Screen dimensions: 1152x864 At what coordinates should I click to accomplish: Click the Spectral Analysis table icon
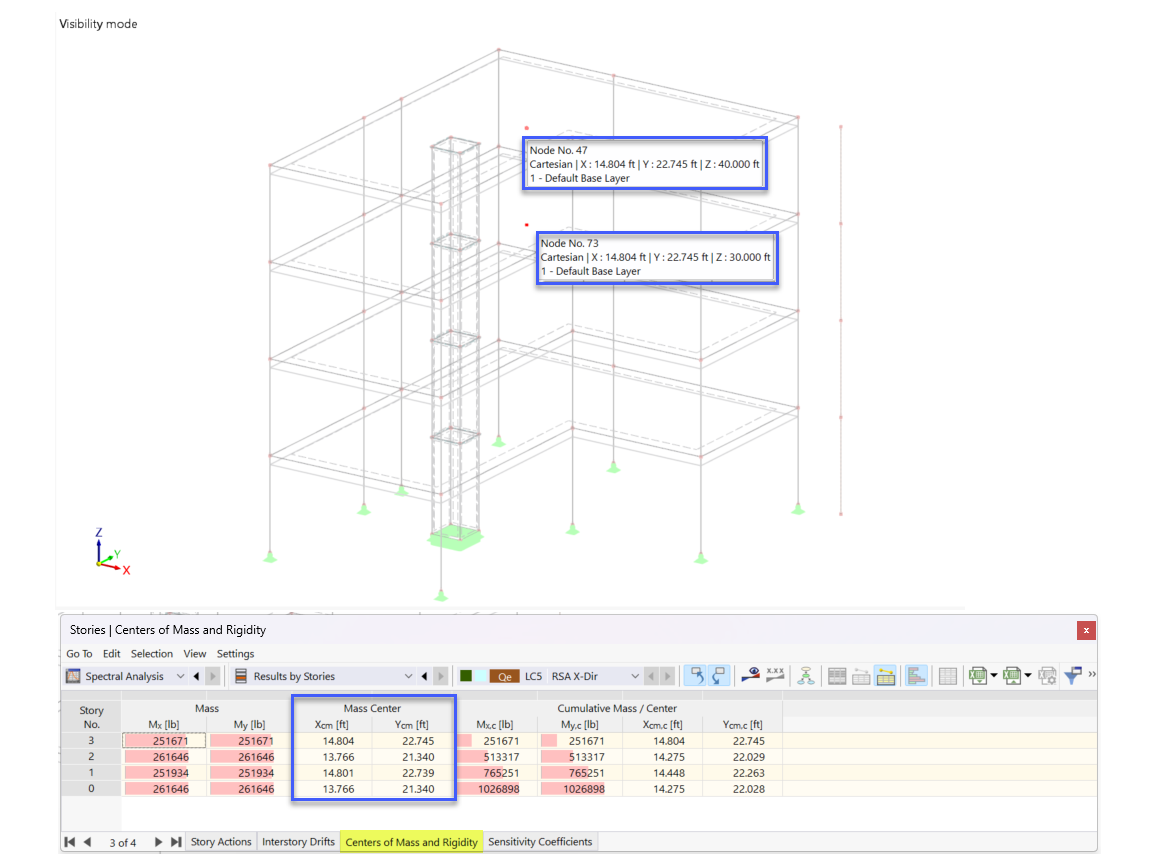click(73, 676)
